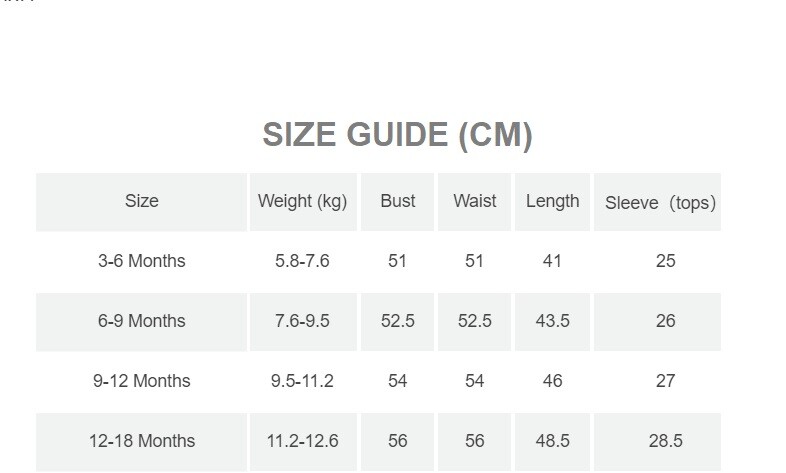Select the Sleeve (tops) column header
Viewport: 786px width, 473px height.
(x=660, y=203)
